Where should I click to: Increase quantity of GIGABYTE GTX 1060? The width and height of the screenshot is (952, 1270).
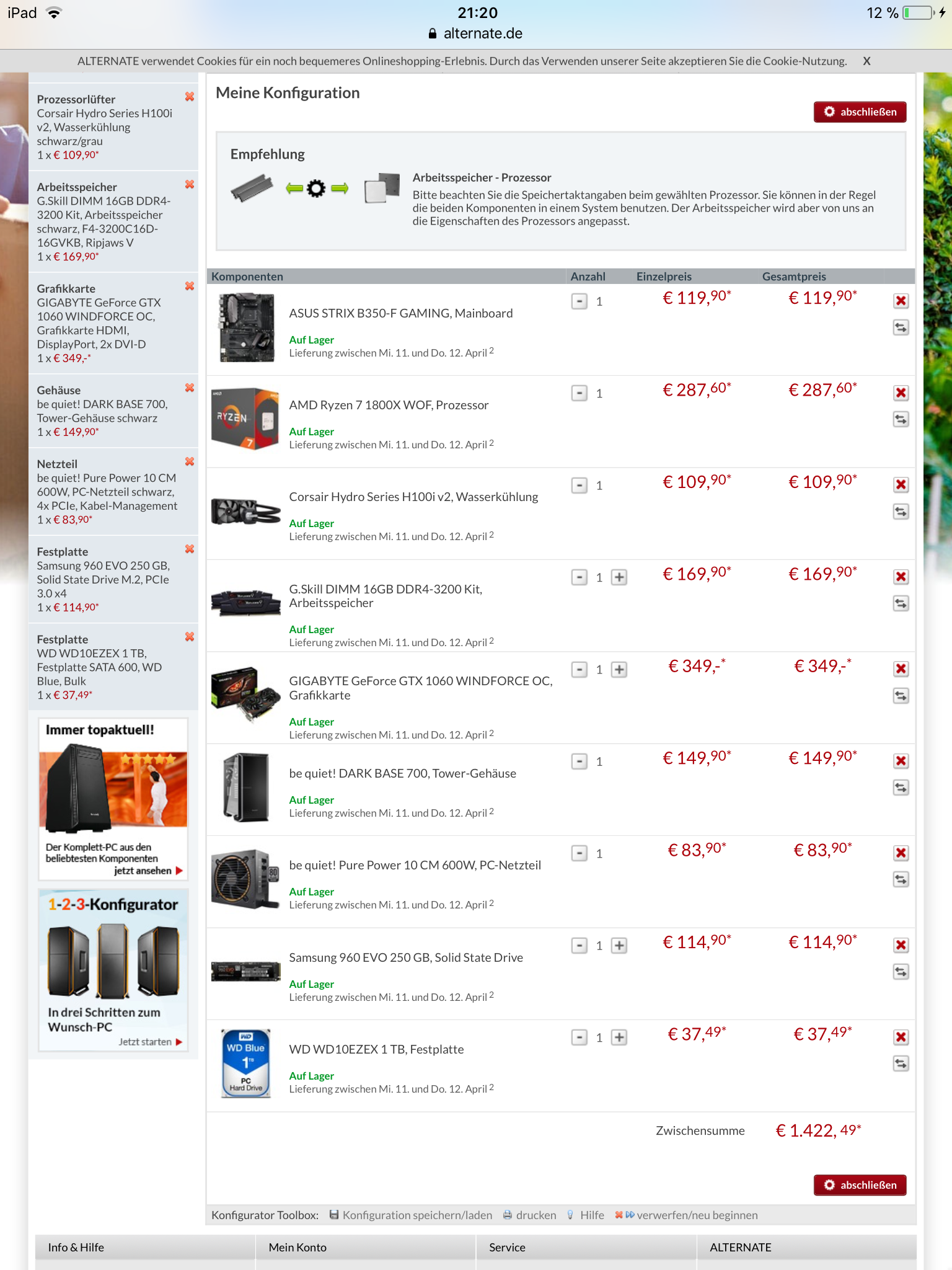coord(619,670)
